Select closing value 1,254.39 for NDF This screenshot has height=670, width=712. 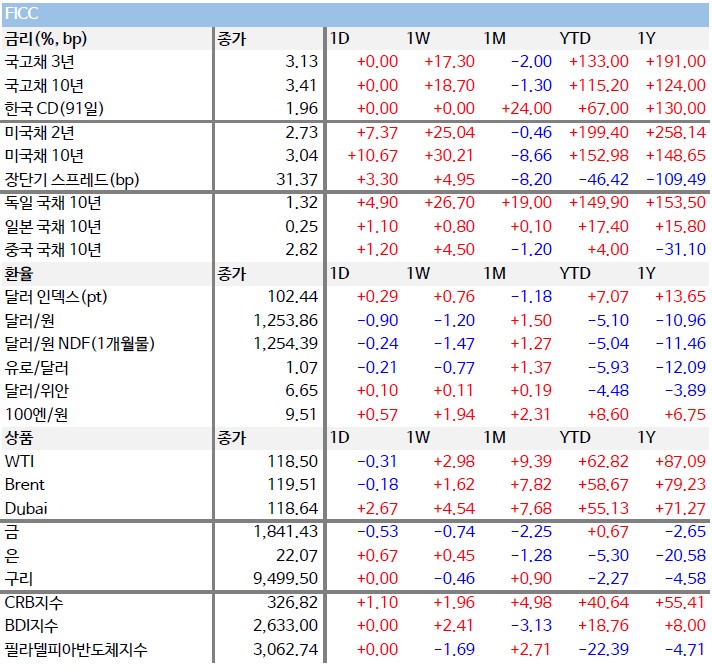pyautogui.click(x=286, y=344)
